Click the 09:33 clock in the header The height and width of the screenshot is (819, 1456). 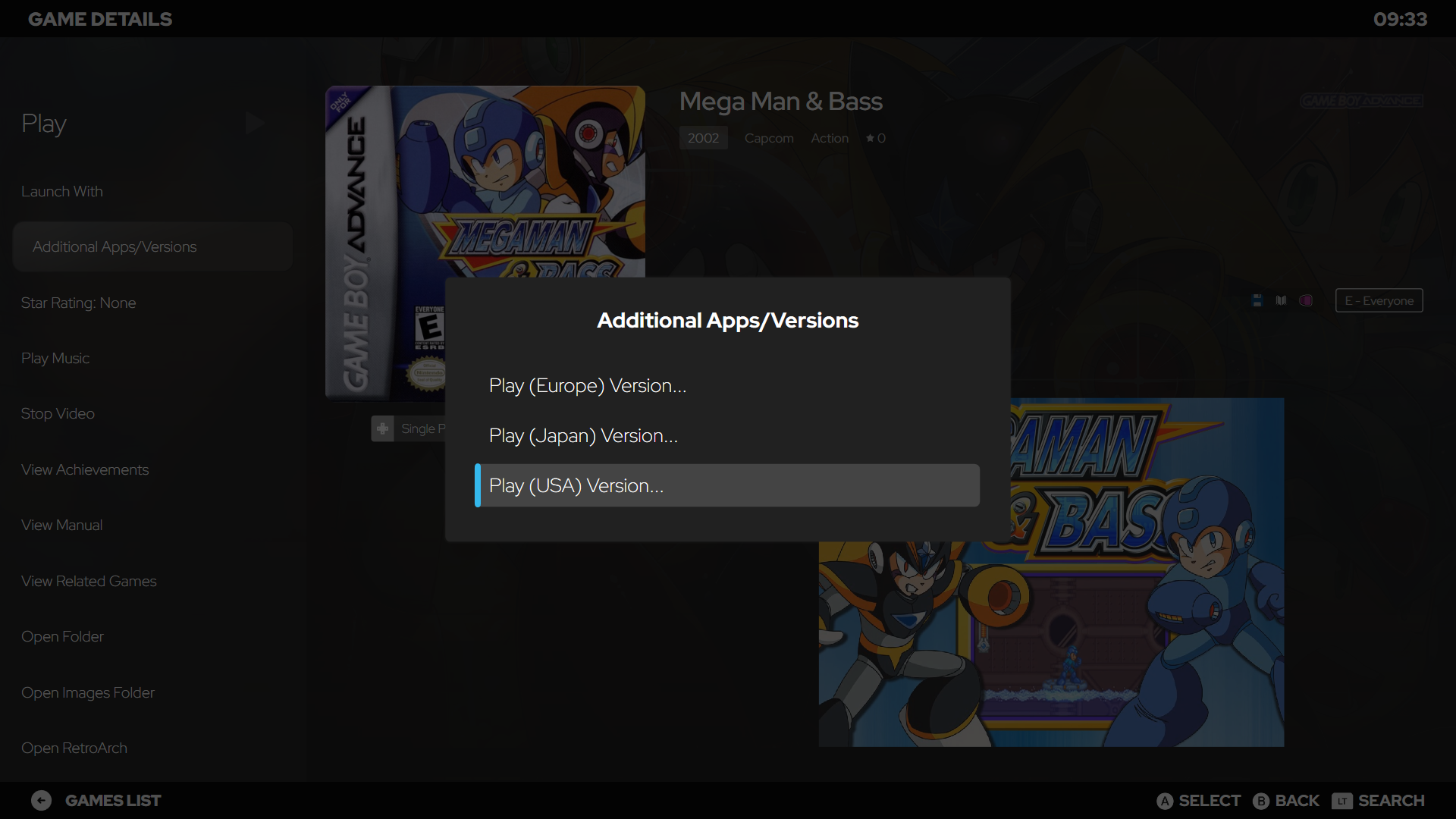[1400, 19]
